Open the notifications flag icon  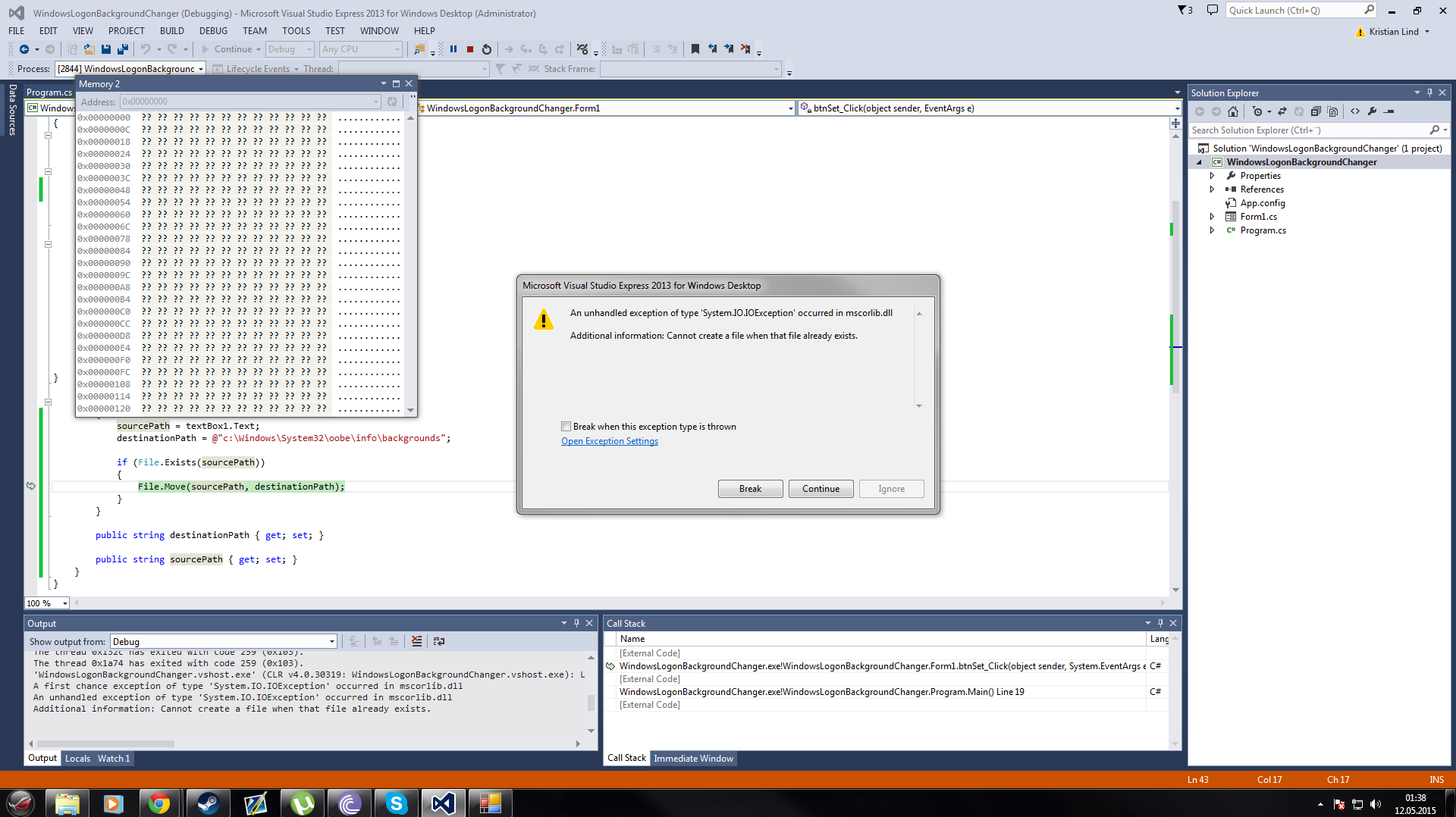click(x=1185, y=11)
